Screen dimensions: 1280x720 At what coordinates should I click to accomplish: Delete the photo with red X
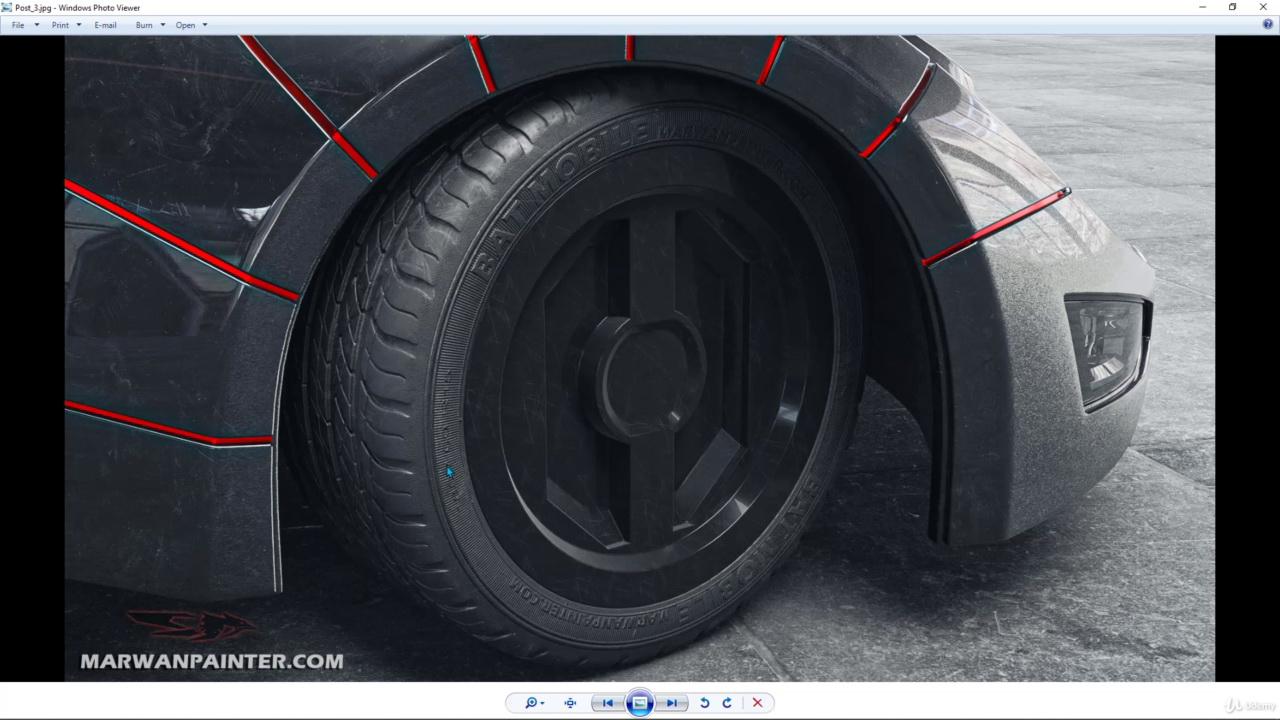point(757,703)
